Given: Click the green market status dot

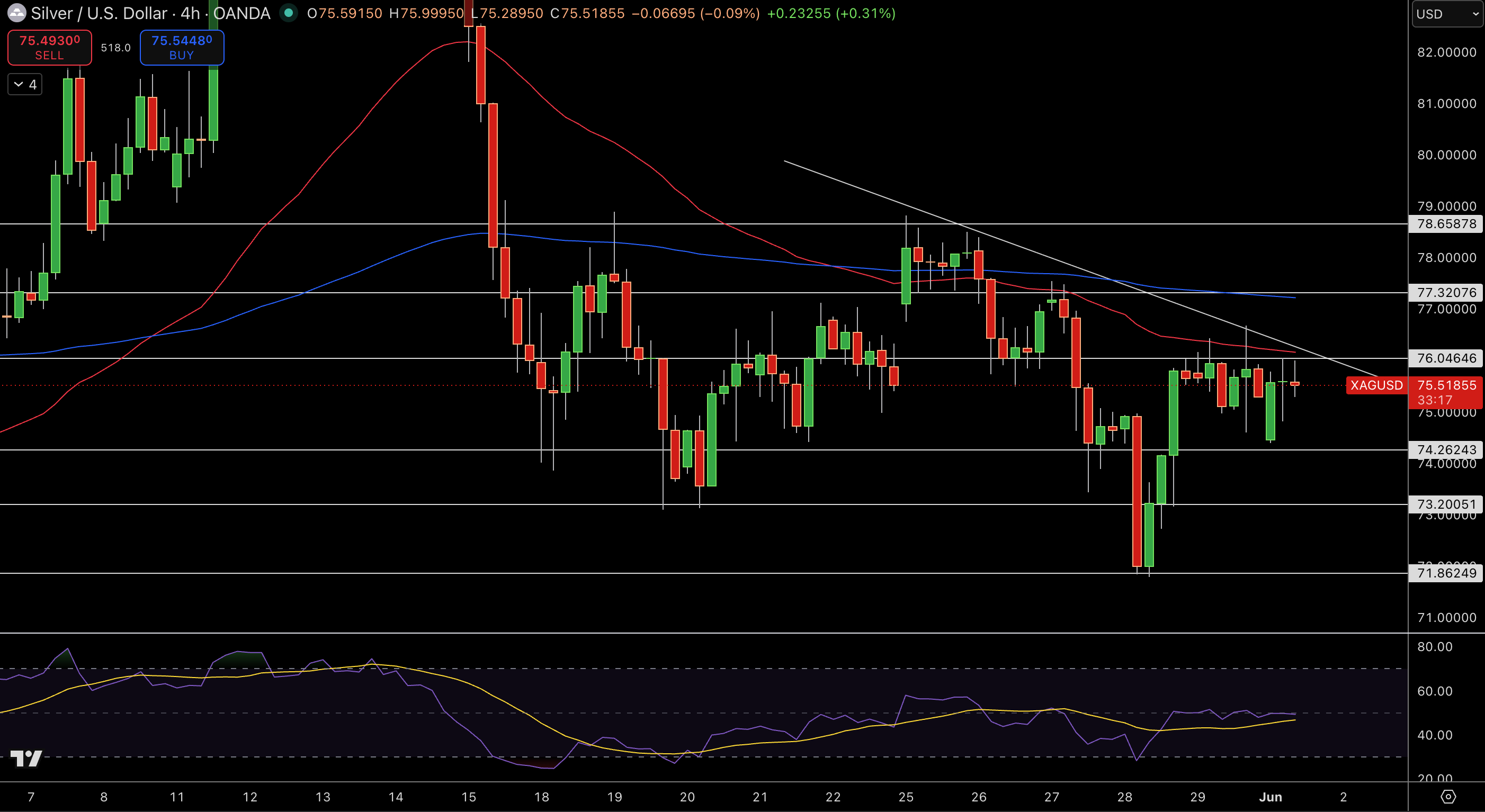Looking at the screenshot, I should [288, 13].
